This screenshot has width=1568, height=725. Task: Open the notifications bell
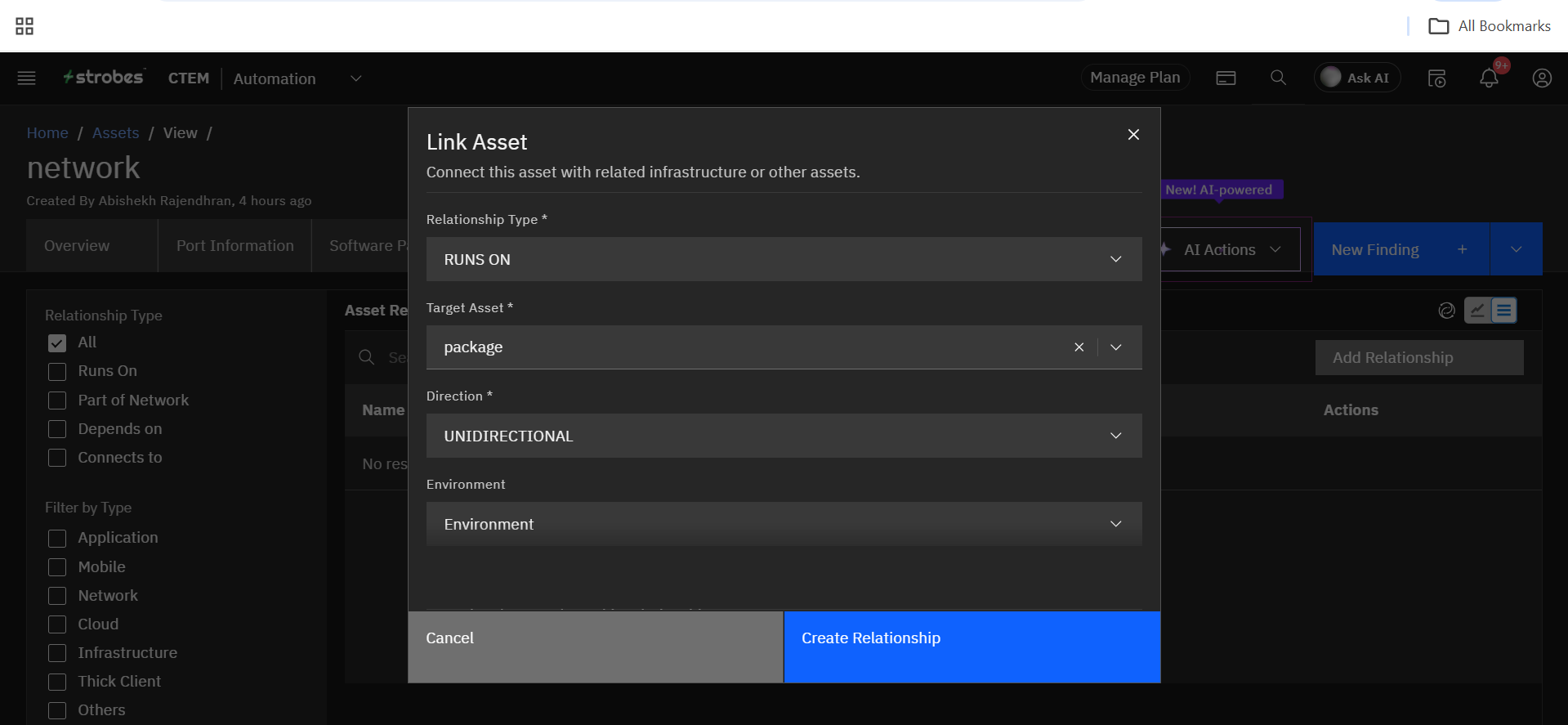point(1489,78)
